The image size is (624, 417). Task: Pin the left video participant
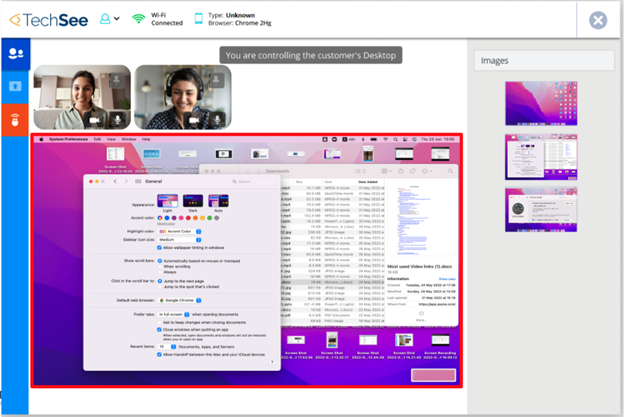[116, 80]
